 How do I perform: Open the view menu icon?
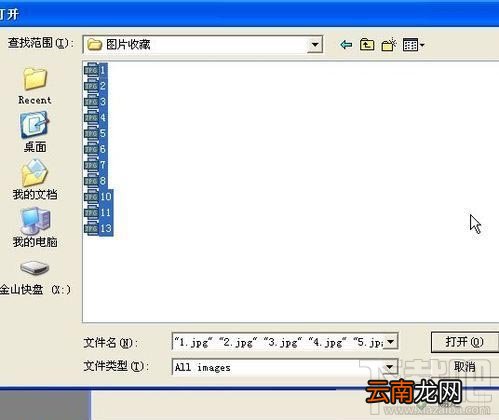[413, 44]
